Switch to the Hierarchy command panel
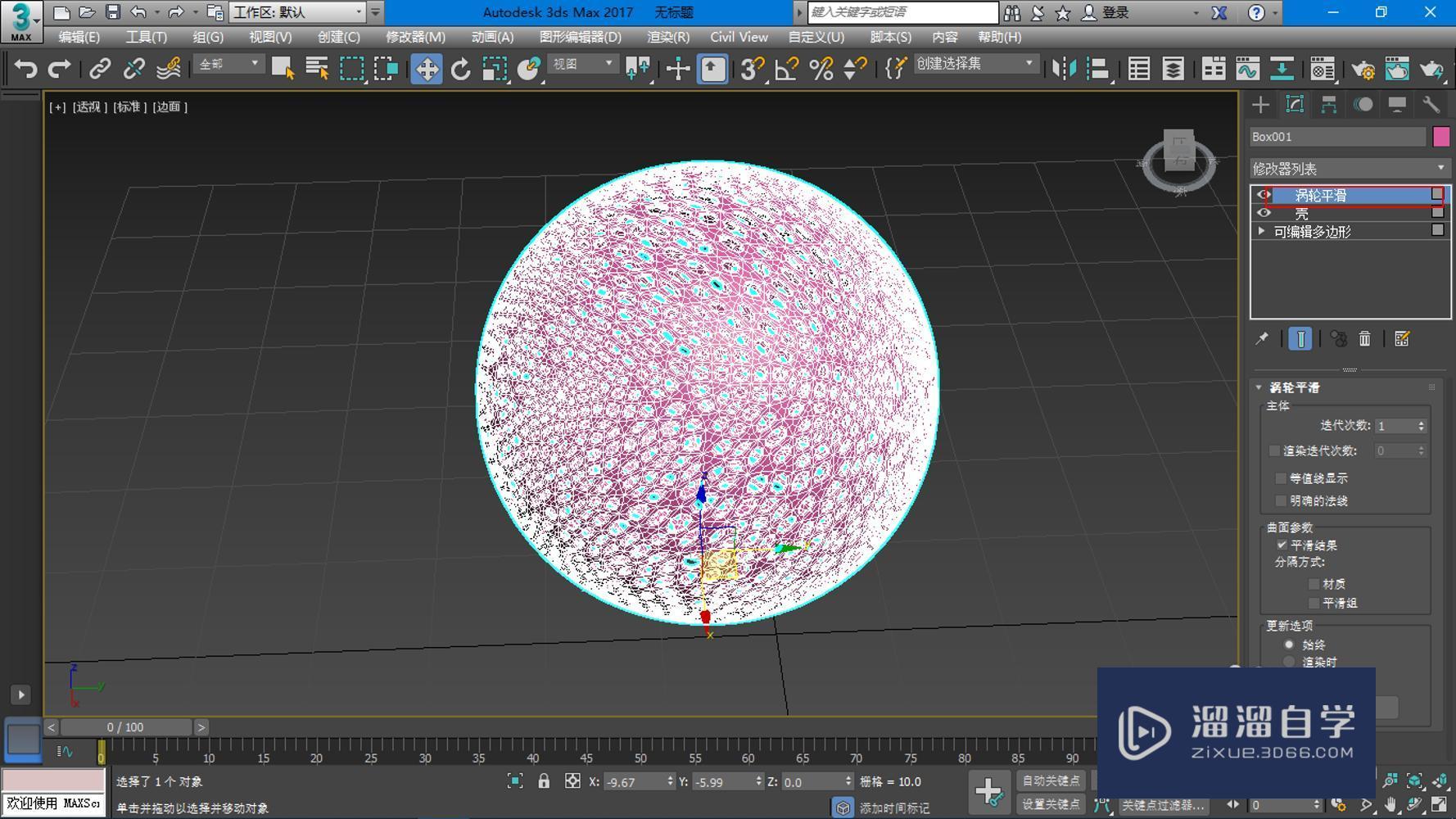 coord(1328,105)
